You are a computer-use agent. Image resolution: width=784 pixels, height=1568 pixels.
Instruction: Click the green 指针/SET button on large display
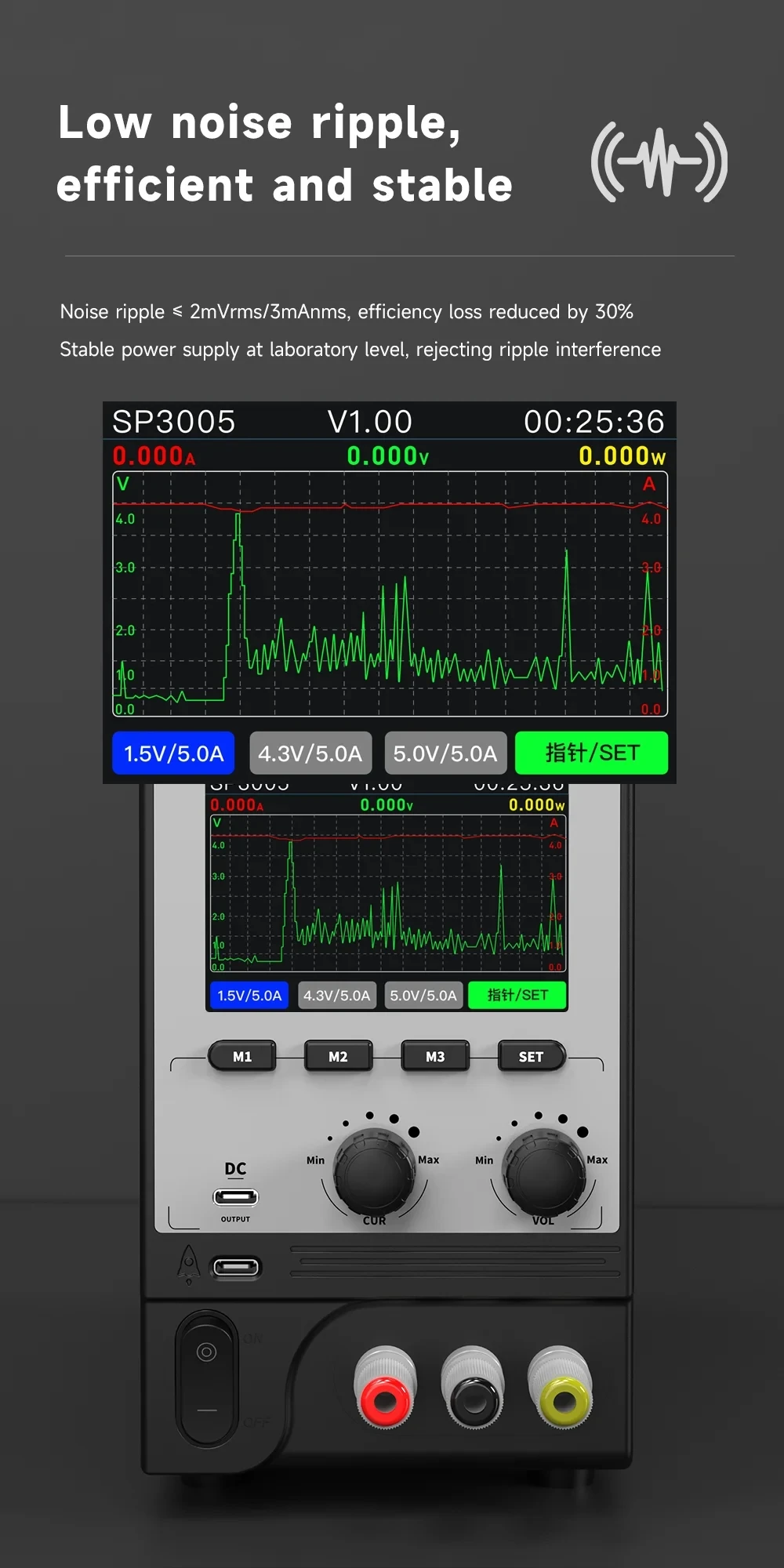pos(592,753)
